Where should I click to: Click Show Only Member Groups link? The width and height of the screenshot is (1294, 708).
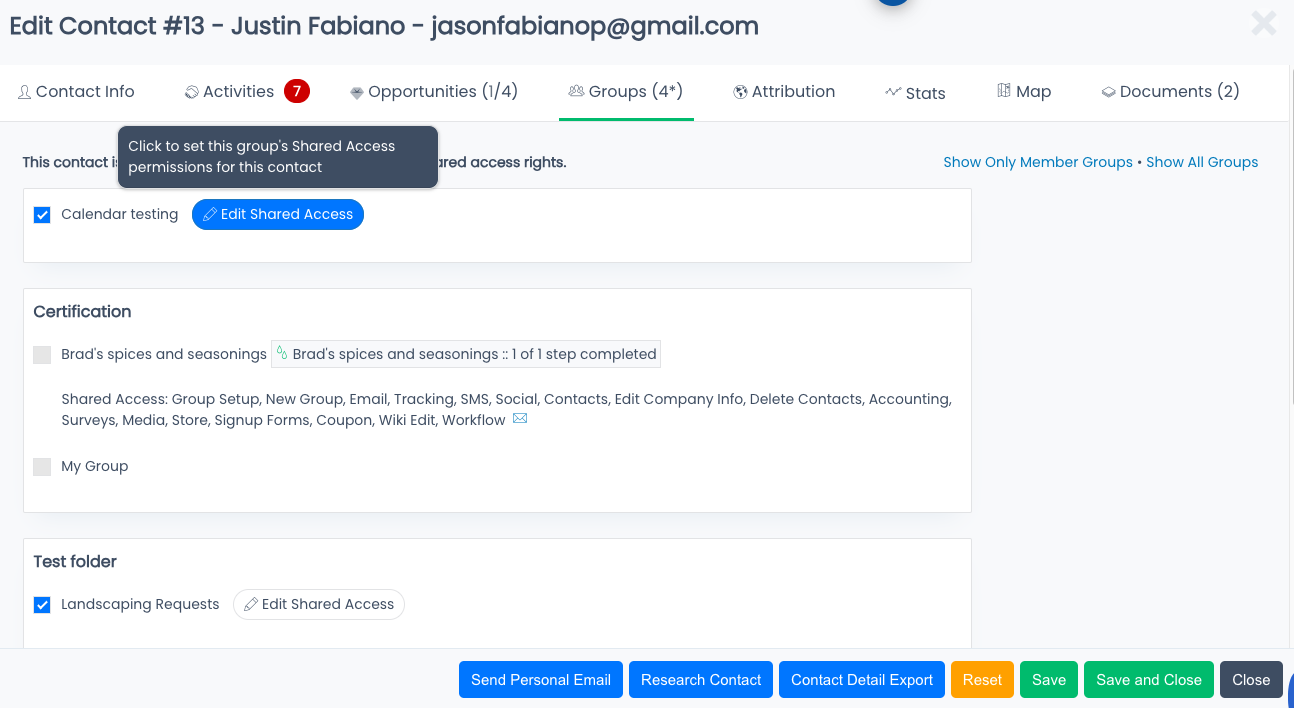point(1038,162)
